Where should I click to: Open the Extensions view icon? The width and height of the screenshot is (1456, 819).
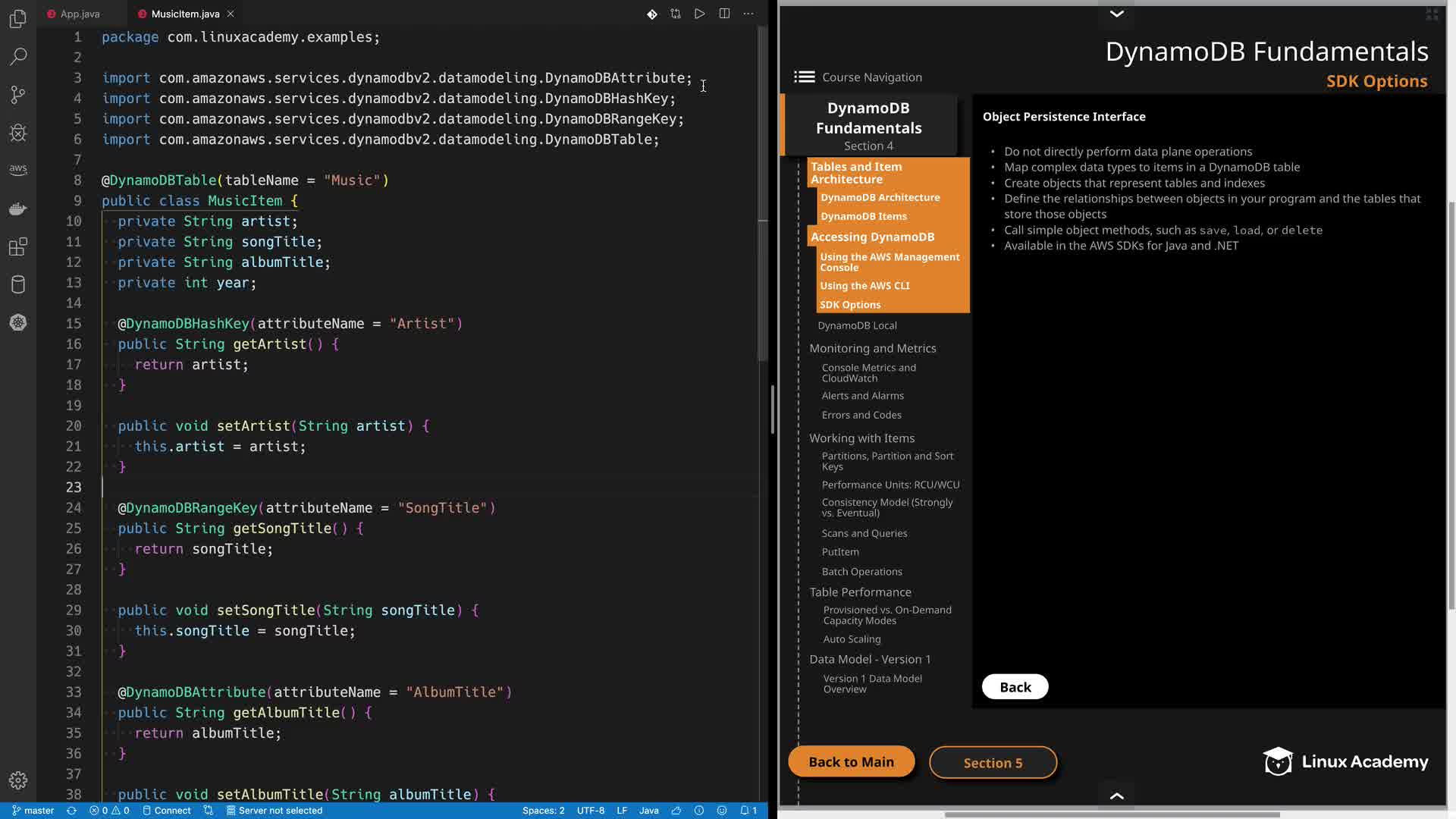click(x=18, y=246)
